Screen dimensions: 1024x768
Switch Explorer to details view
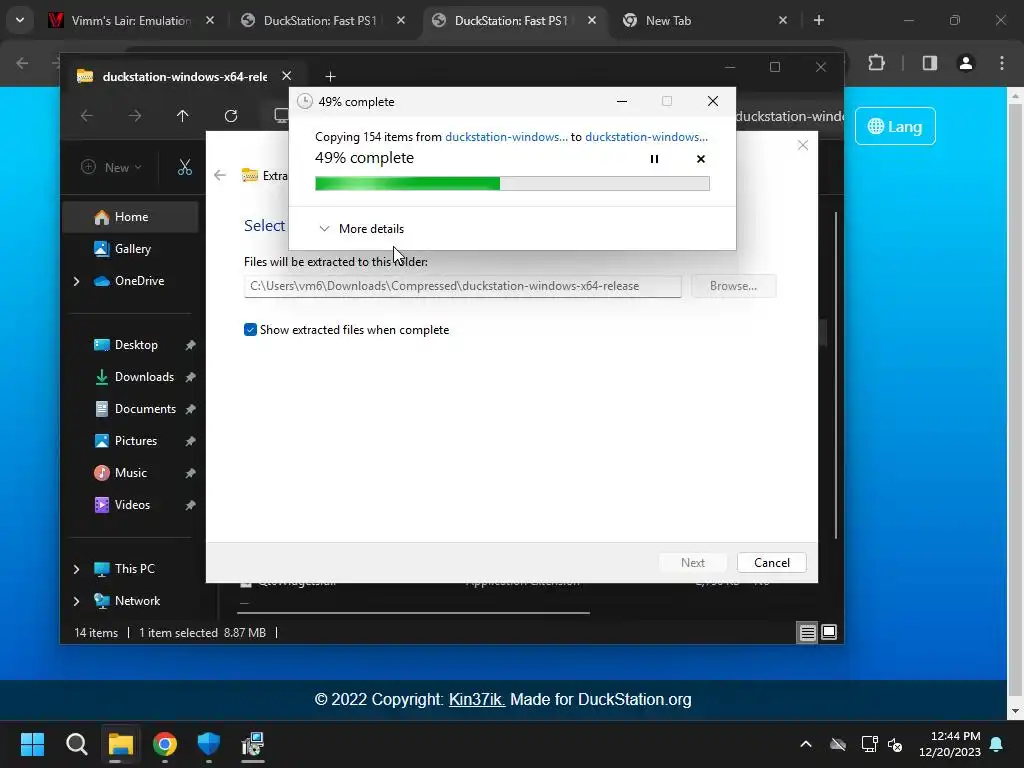click(807, 632)
